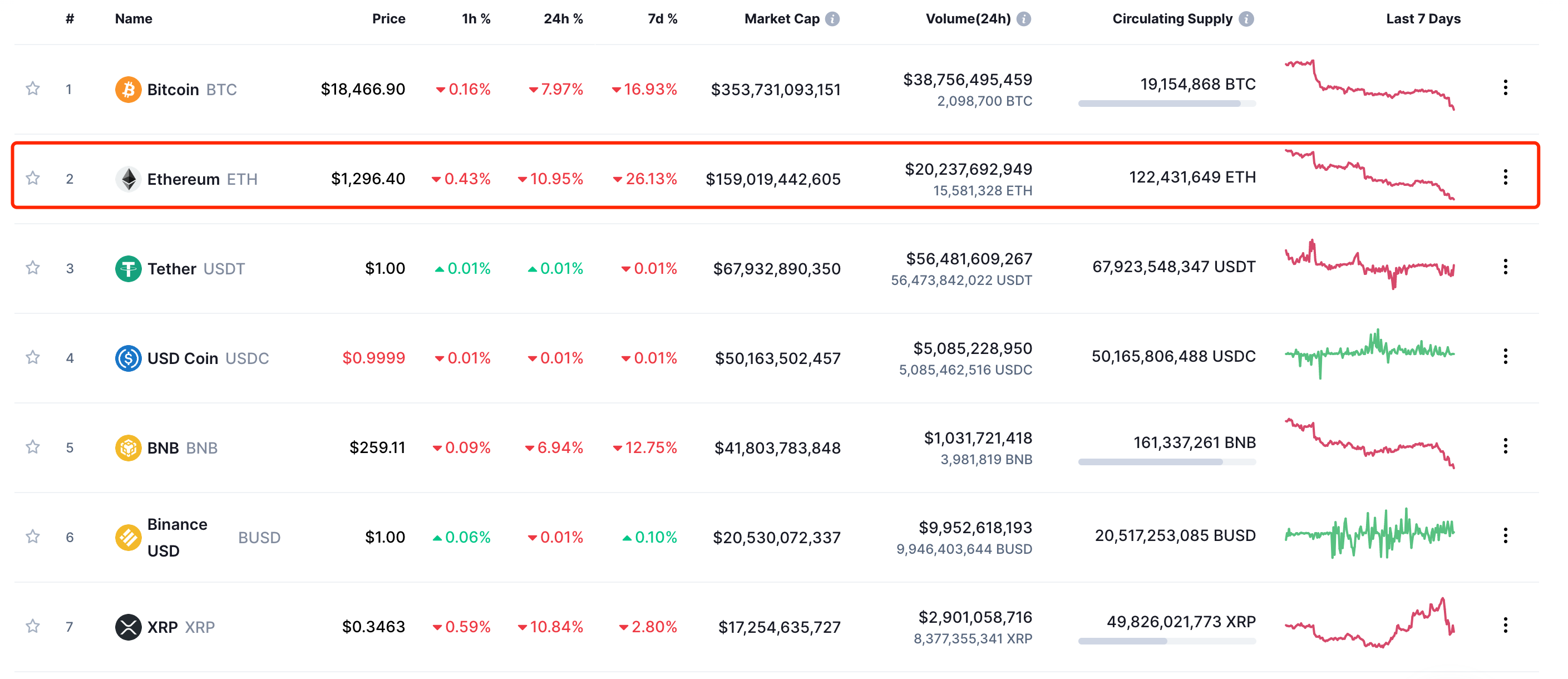This screenshot has width=1568, height=679.
Task: Open BNB row three-dot menu
Action: [1505, 446]
